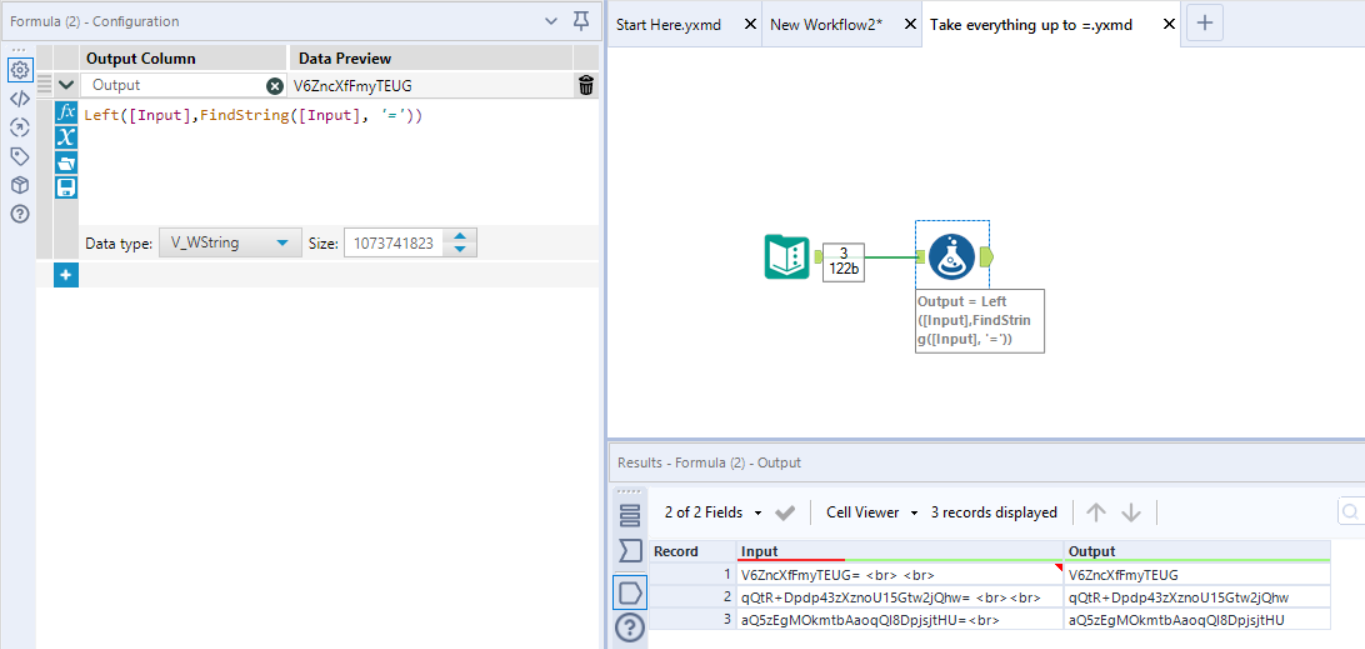1365x649 pixels.
Task: Toggle the field selection checkmark in Results
Action: coord(785,512)
